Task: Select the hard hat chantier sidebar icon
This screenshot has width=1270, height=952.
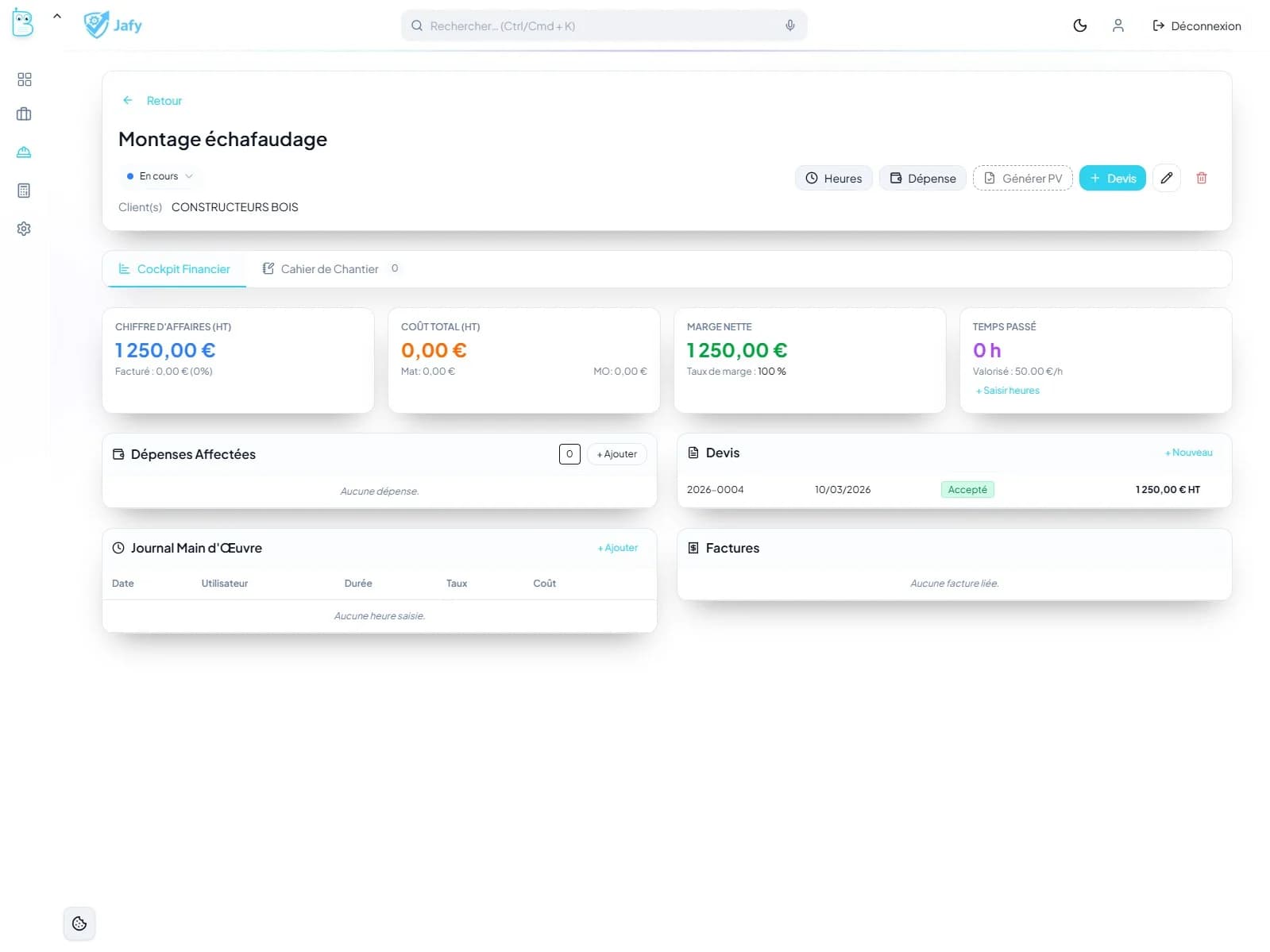Action: [x=24, y=152]
